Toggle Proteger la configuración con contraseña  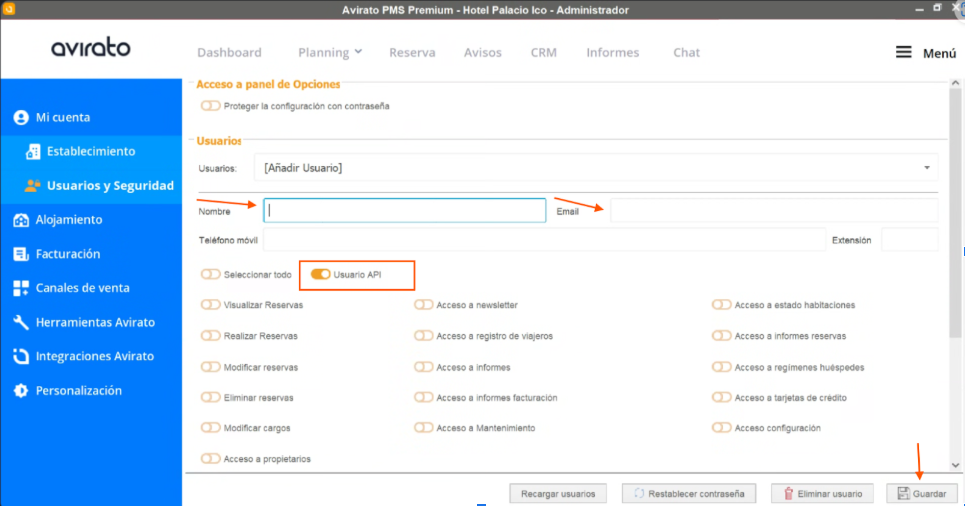(210, 106)
